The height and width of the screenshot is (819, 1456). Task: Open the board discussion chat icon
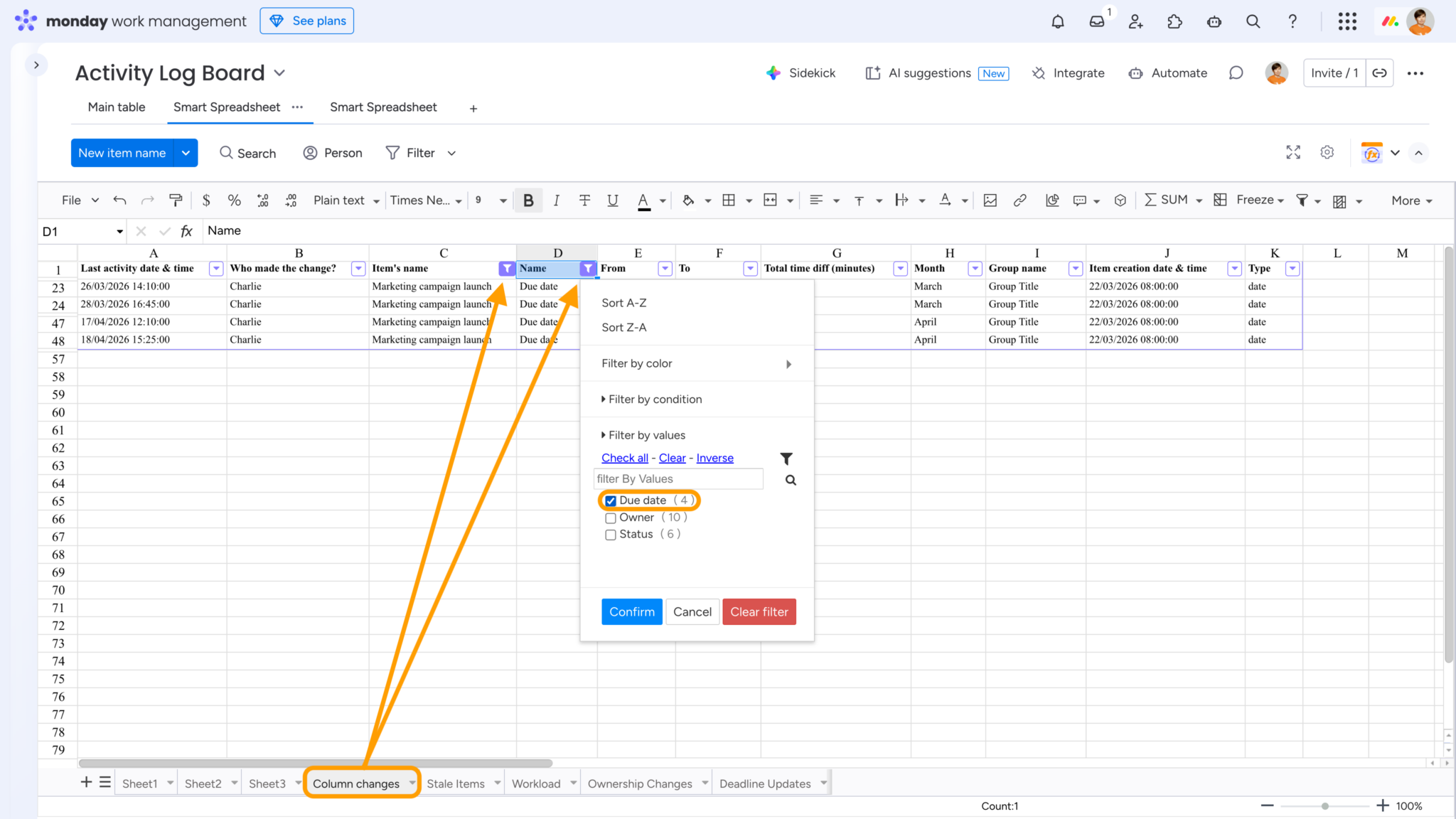click(x=1236, y=73)
